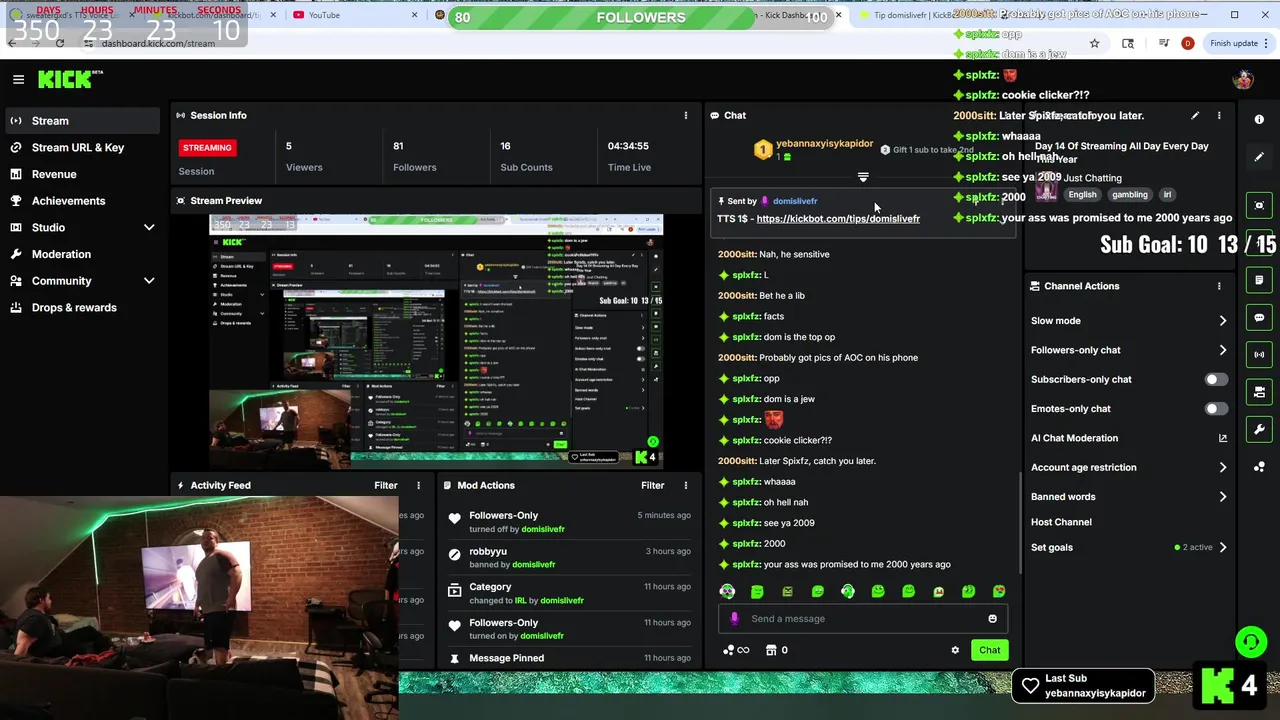Open the Activity Feed Filter dropdown
1280x720 pixels.
tap(386, 485)
